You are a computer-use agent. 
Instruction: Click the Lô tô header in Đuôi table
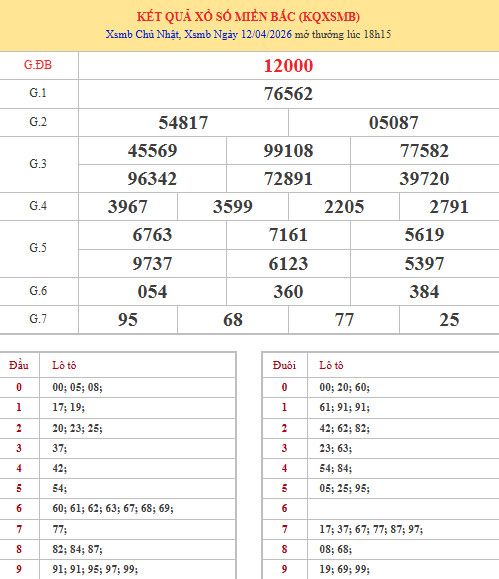[331, 365]
